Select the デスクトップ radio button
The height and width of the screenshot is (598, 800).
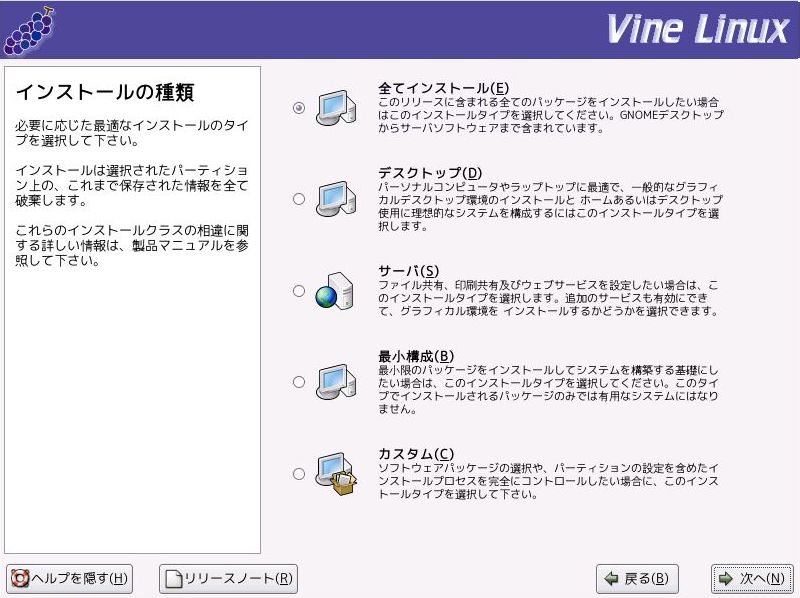[299, 199]
